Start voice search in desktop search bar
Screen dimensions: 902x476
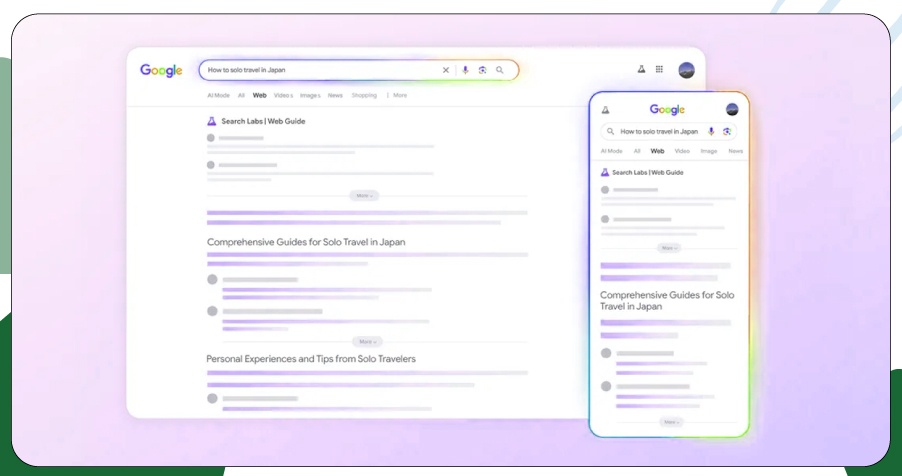click(x=465, y=70)
